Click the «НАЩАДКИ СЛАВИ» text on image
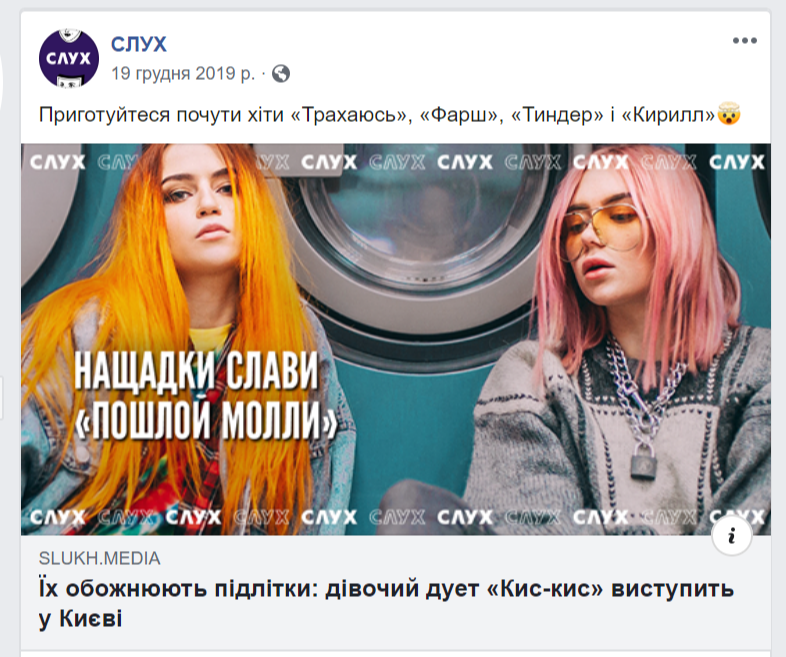The image size is (786, 657). [x=196, y=370]
